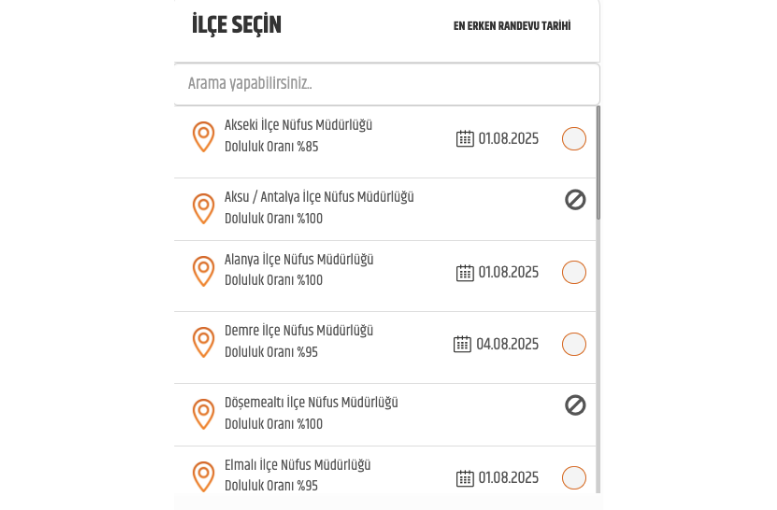777x510 pixels.
Task: Click the blocked icon in the Döşemealtı row
Action: tap(575, 405)
